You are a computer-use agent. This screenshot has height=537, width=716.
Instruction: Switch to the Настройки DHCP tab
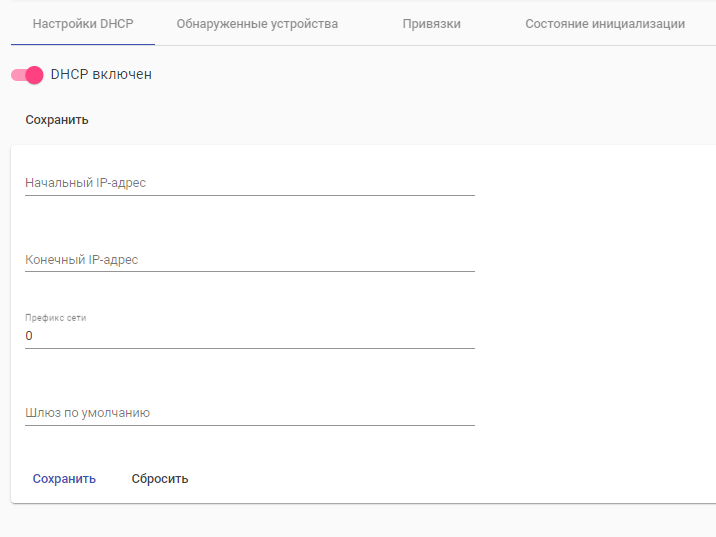coord(83,23)
